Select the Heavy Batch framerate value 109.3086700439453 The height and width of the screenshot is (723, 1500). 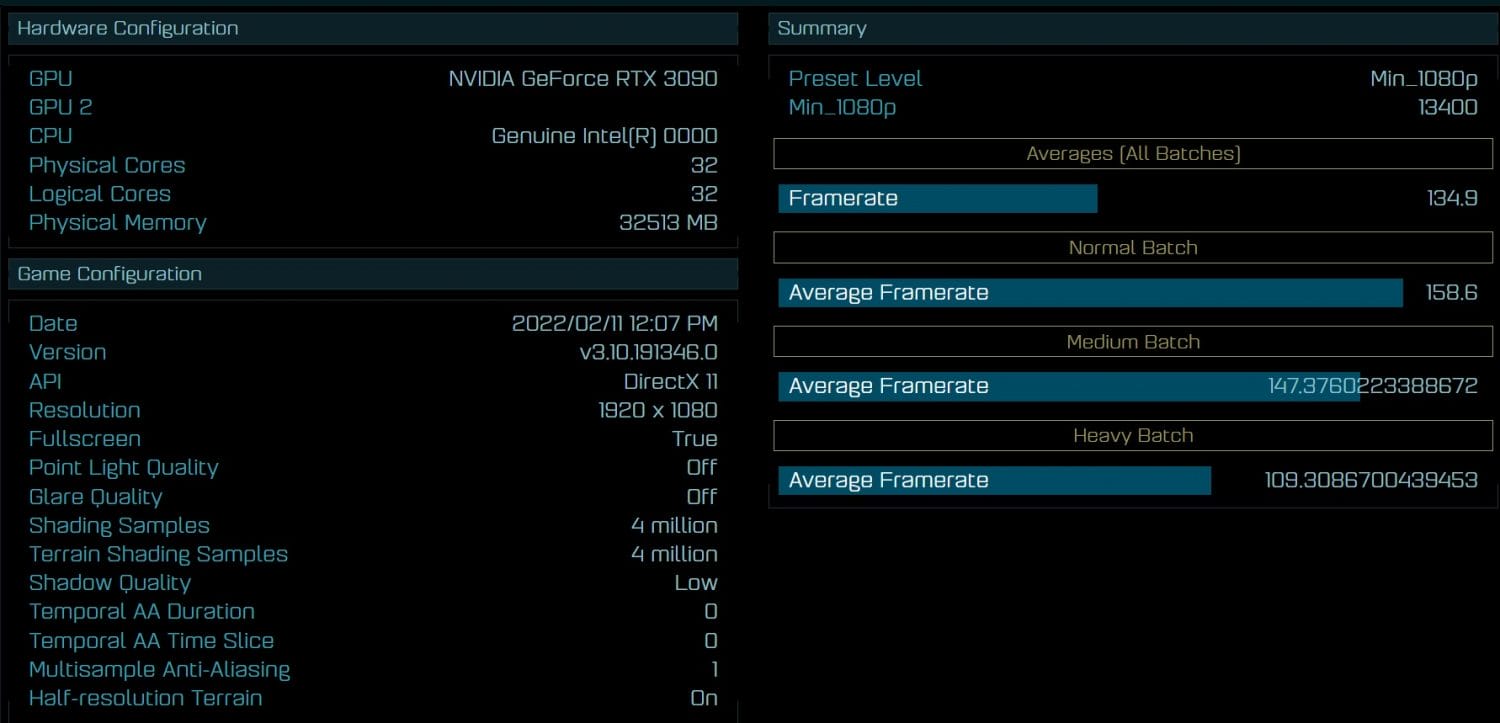click(1370, 480)
